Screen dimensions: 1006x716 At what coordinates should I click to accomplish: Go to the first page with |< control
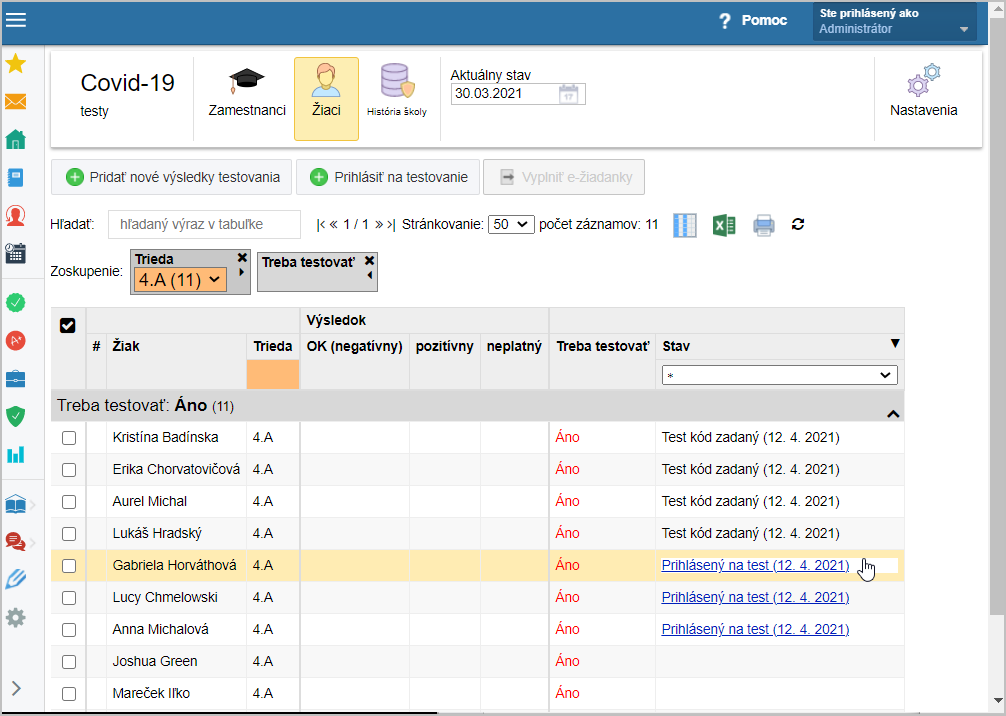click(320, 225)
